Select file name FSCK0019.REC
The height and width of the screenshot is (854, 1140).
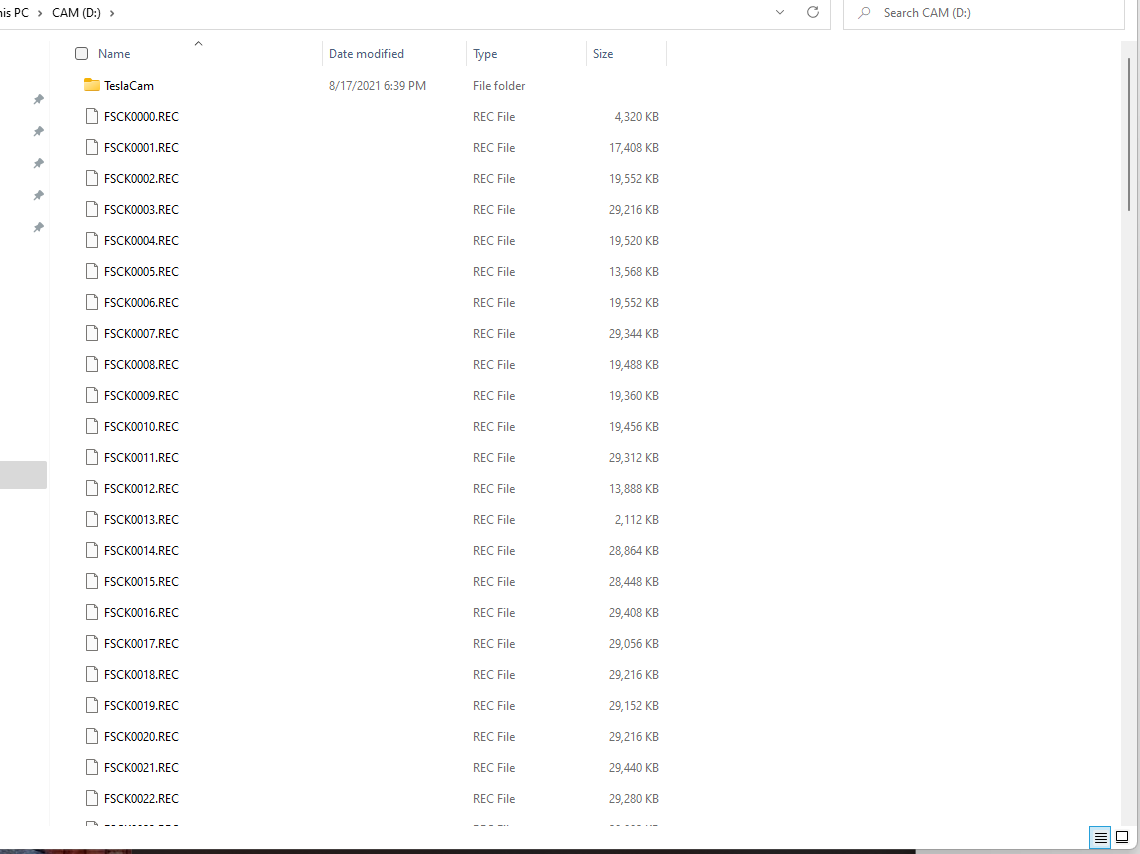[141, 706]
